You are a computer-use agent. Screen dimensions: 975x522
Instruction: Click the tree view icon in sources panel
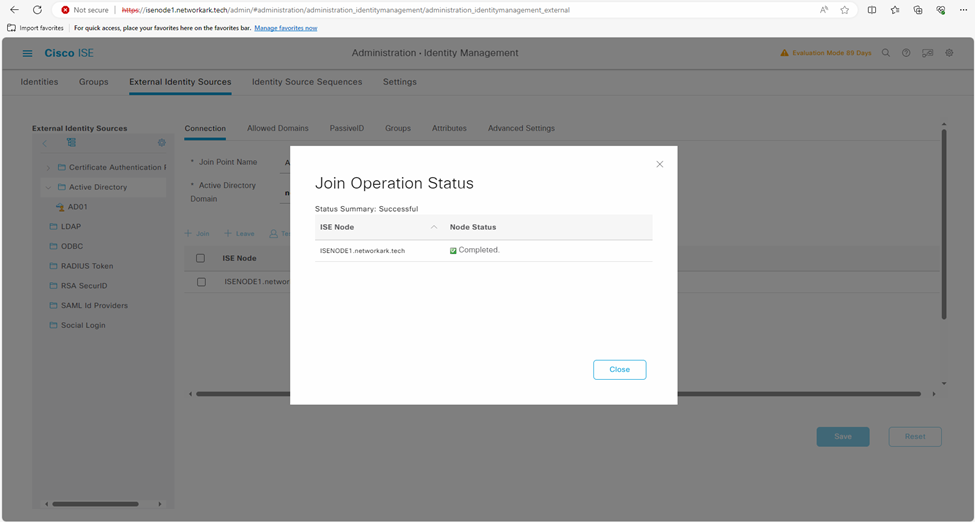(x=71, y=143)
